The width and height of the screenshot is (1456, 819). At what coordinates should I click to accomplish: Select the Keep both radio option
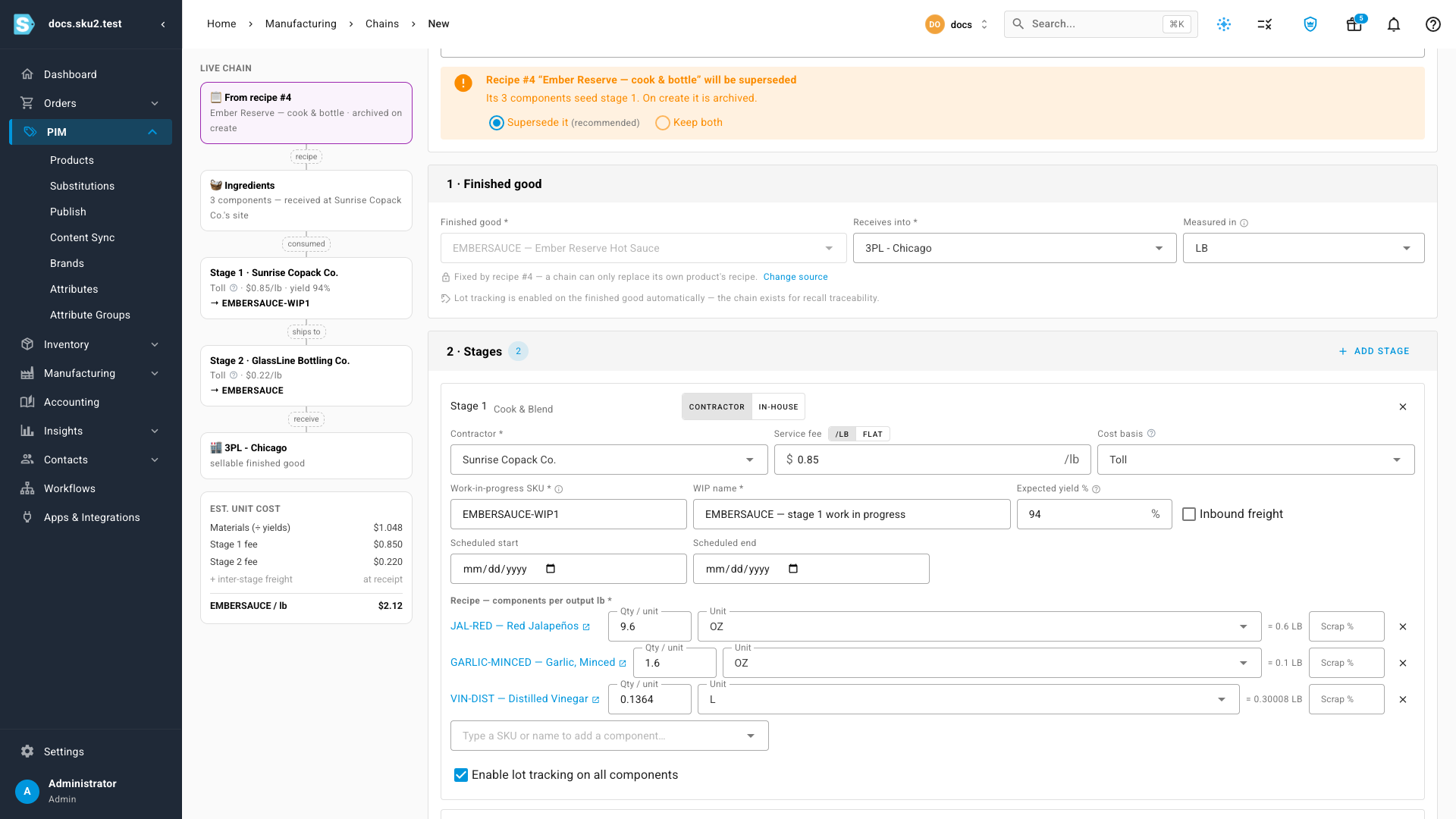663,123
